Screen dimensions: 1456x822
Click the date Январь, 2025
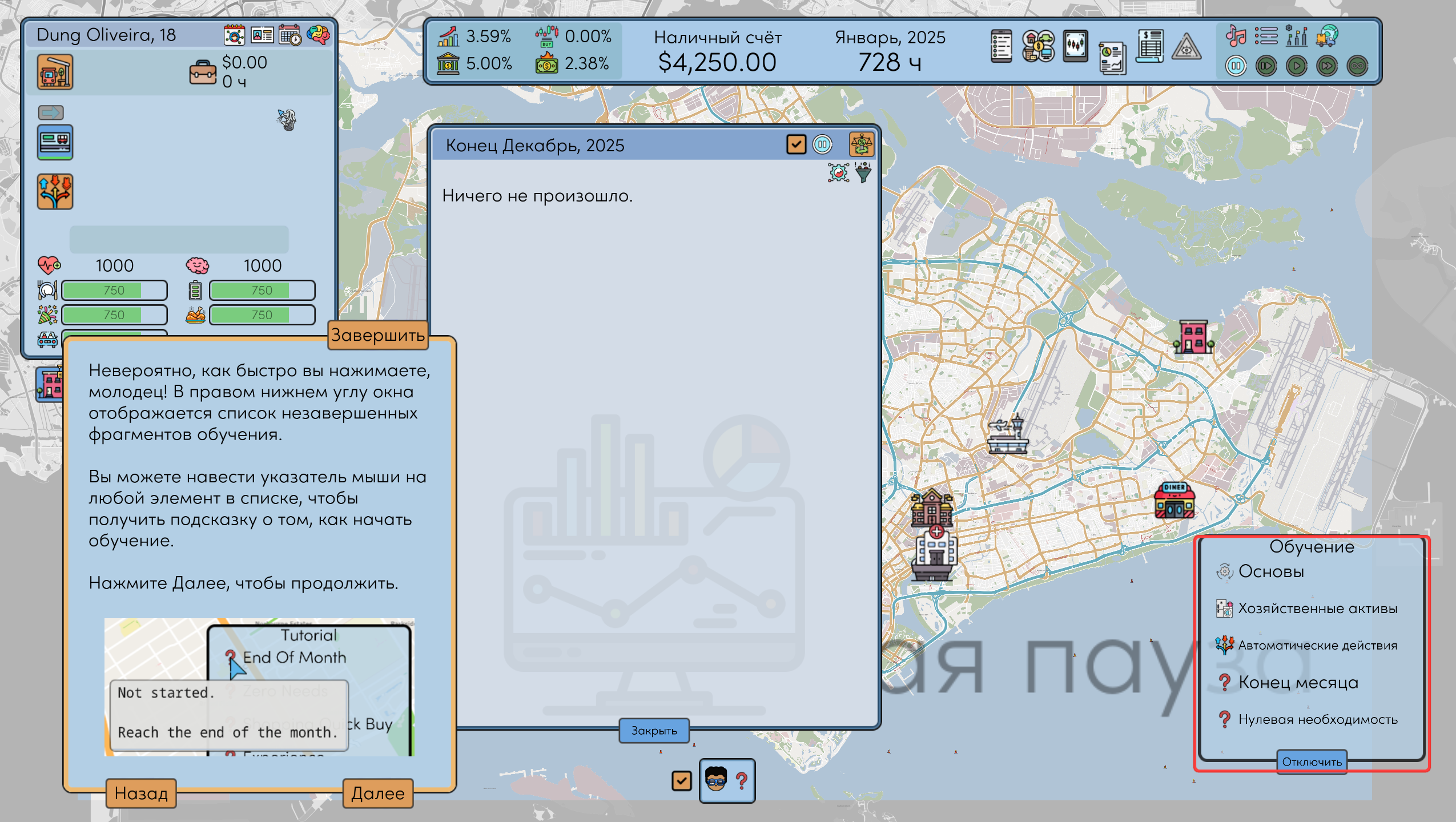(890, 37)
